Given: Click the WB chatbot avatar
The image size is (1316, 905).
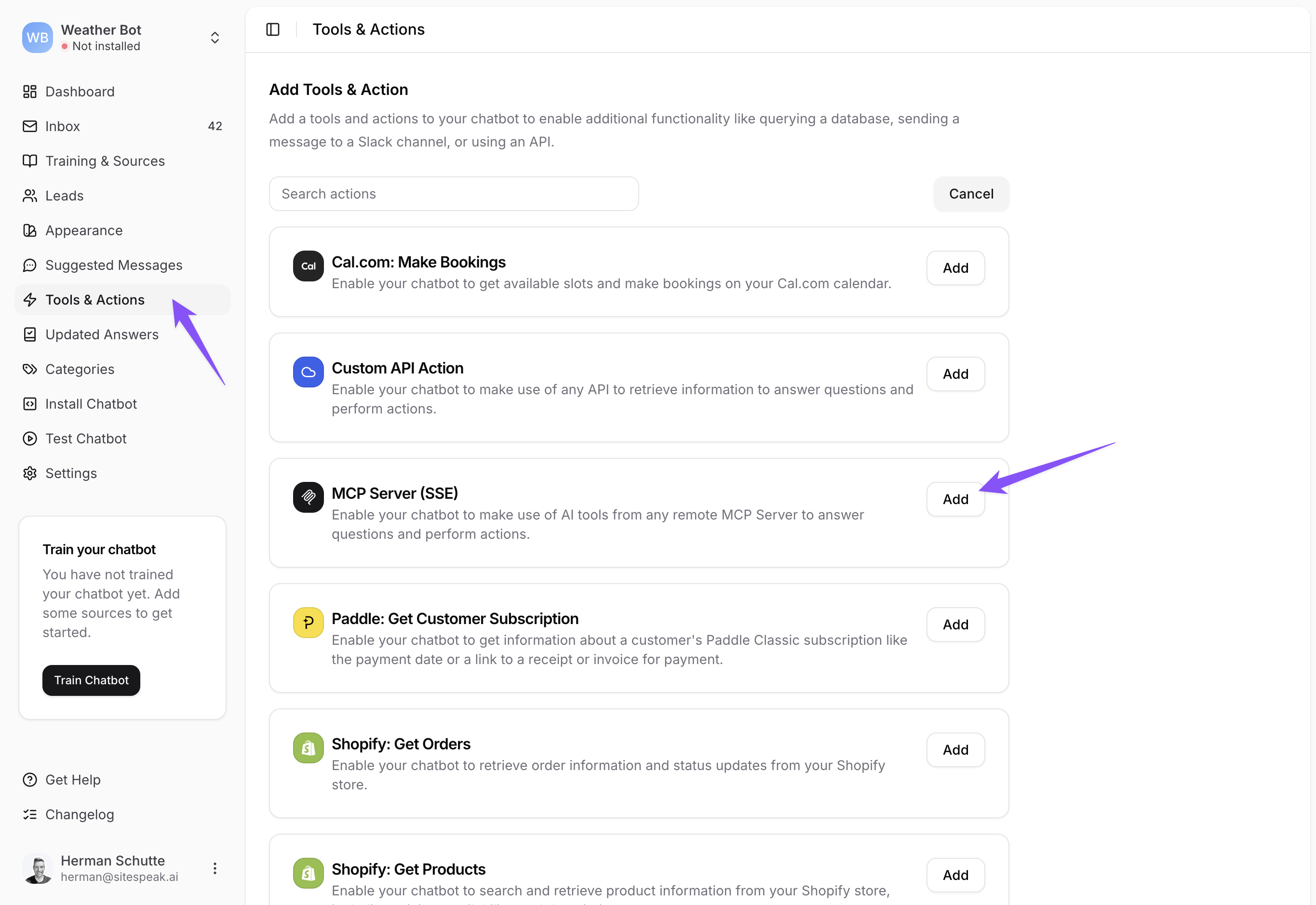Looking at the screenshot, I should point(38,38).
